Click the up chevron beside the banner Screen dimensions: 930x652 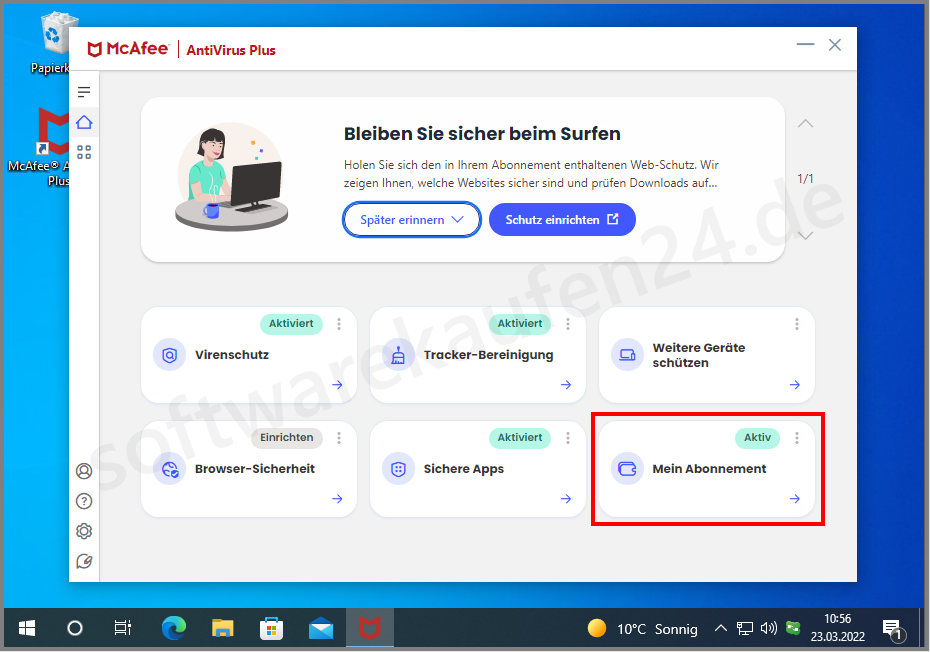(x=805, y=123)
